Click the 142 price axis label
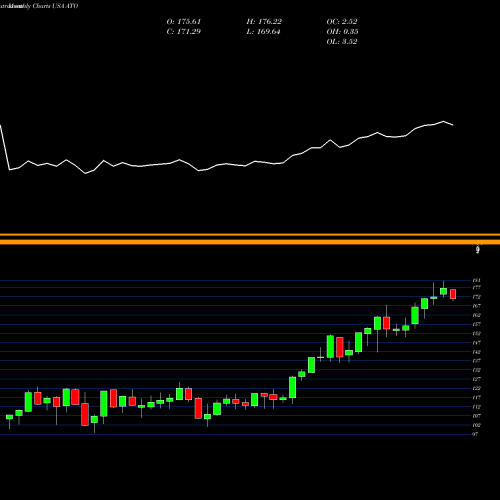Image resolution: width=500 pixels, height=500 pixels. 476,352
